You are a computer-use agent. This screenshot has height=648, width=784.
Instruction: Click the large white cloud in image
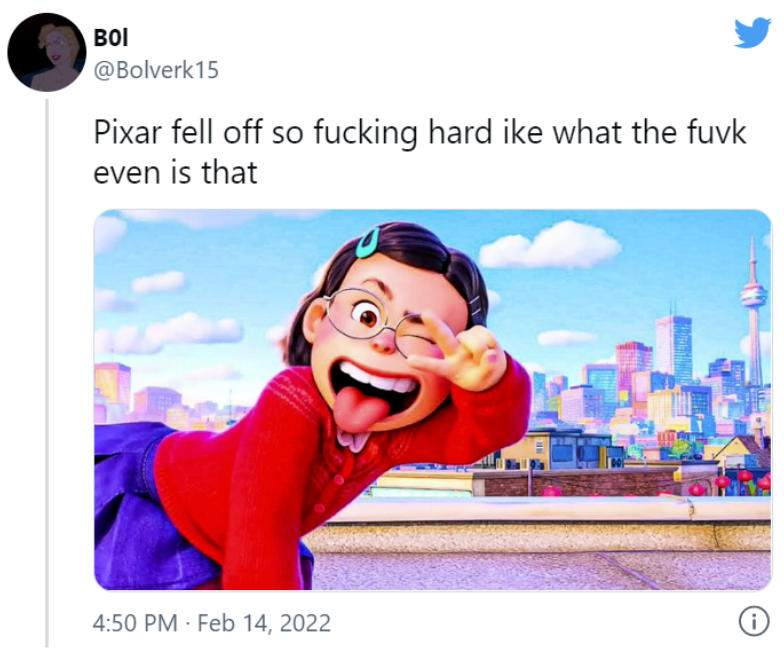[x=550, y=245]
